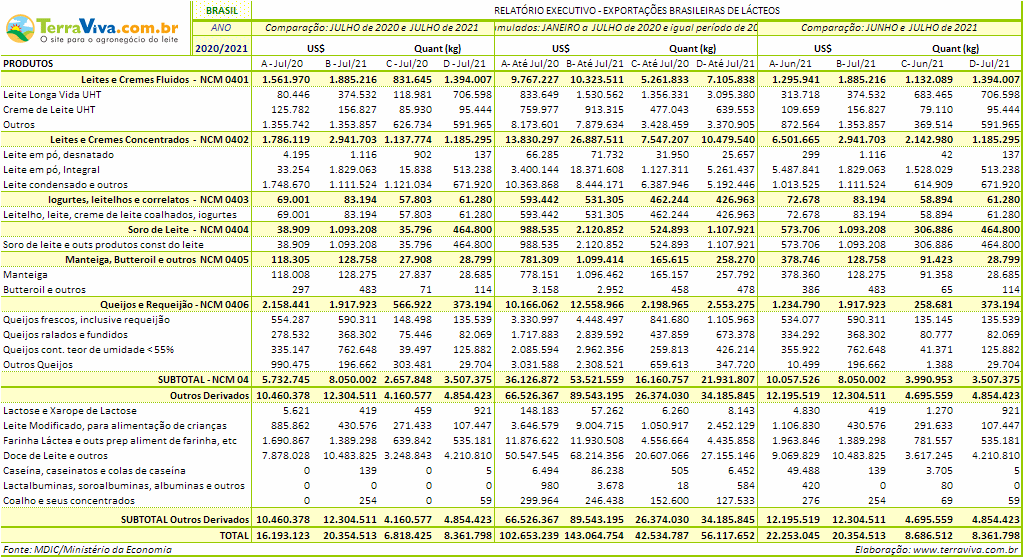Click the RELATÓRIO EXECUTIVO title
This screenshot has height=557, width=1023.
point(637,10)
